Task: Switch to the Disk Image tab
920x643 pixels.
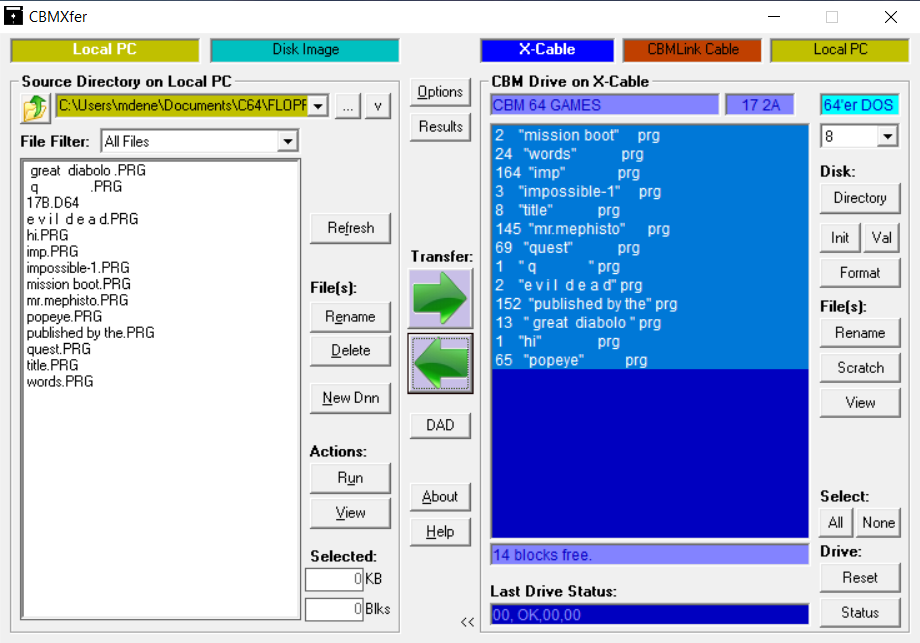Action: tap(305, 50)
